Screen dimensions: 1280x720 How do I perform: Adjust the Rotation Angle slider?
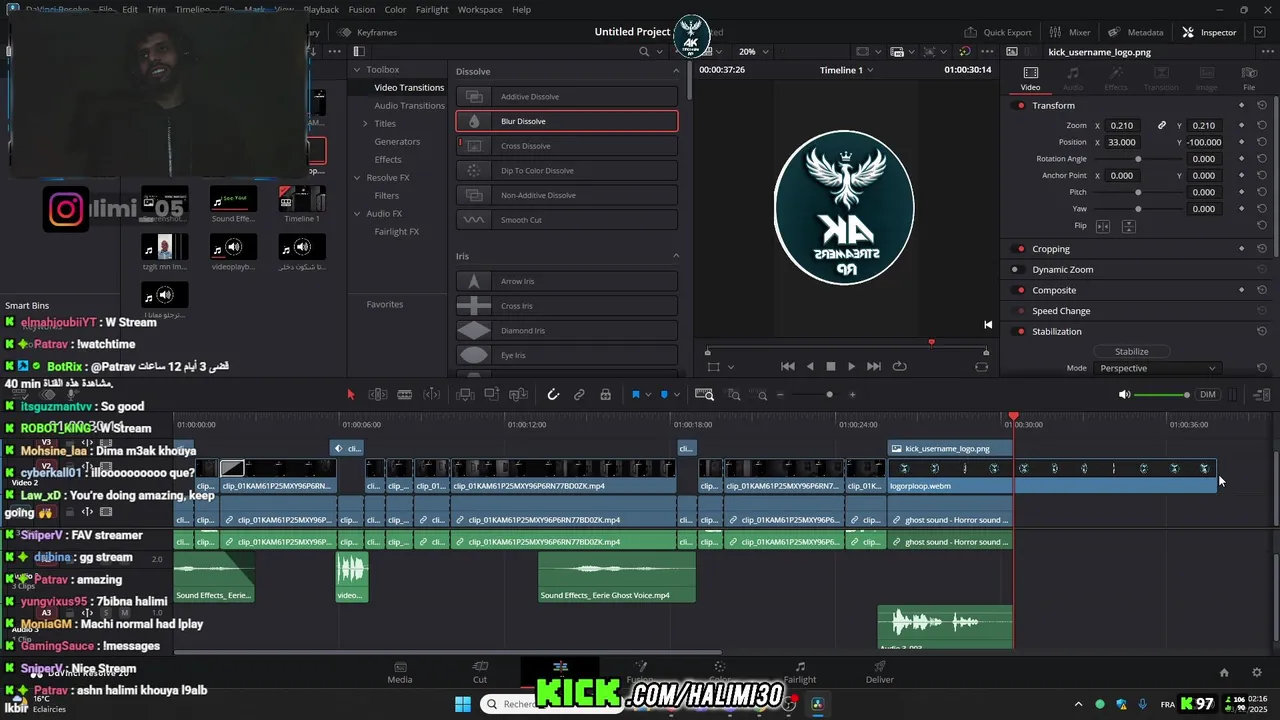1137,159
